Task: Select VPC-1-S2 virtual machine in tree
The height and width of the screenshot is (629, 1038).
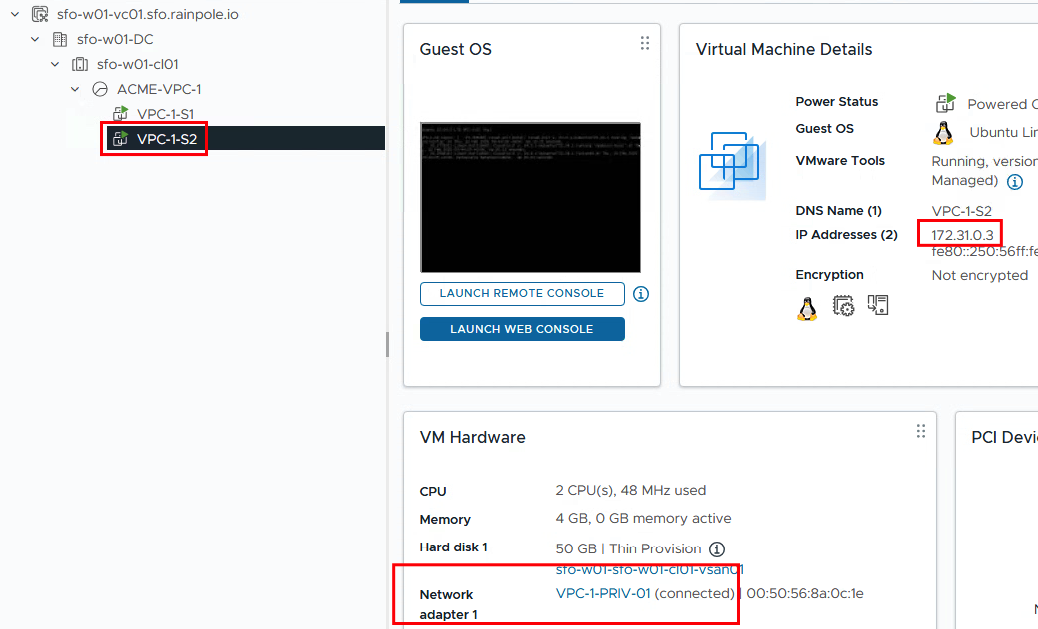Action: click(x=166, y=139)
